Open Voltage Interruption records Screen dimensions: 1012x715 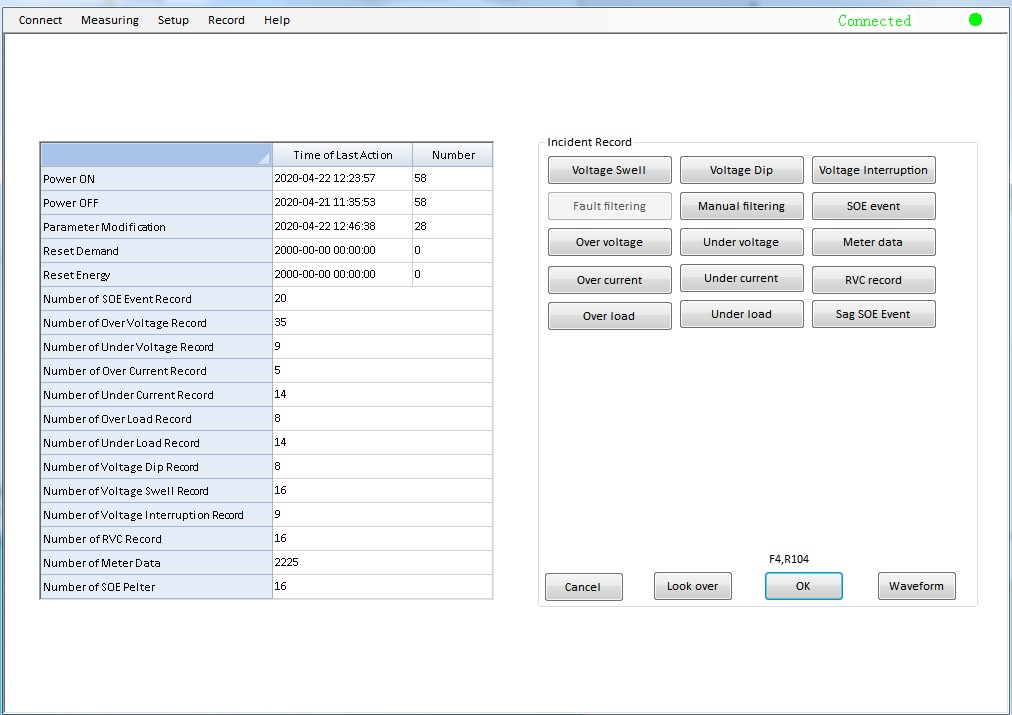[x=873, y=171]
